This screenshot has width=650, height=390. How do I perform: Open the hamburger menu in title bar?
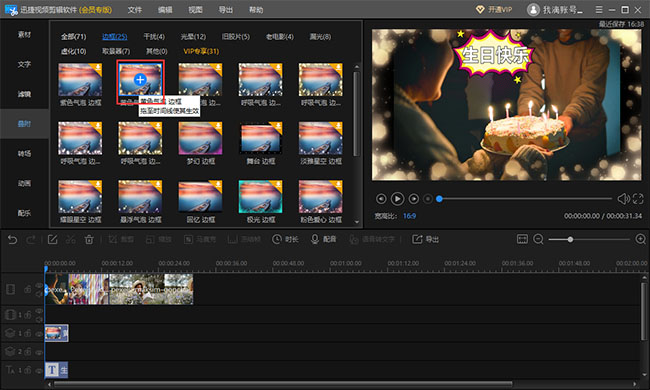(599, 10)
